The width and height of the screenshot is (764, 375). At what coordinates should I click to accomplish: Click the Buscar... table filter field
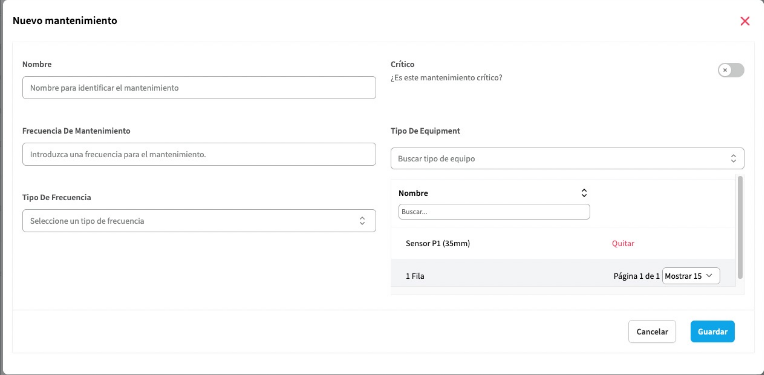click(494, 212)
